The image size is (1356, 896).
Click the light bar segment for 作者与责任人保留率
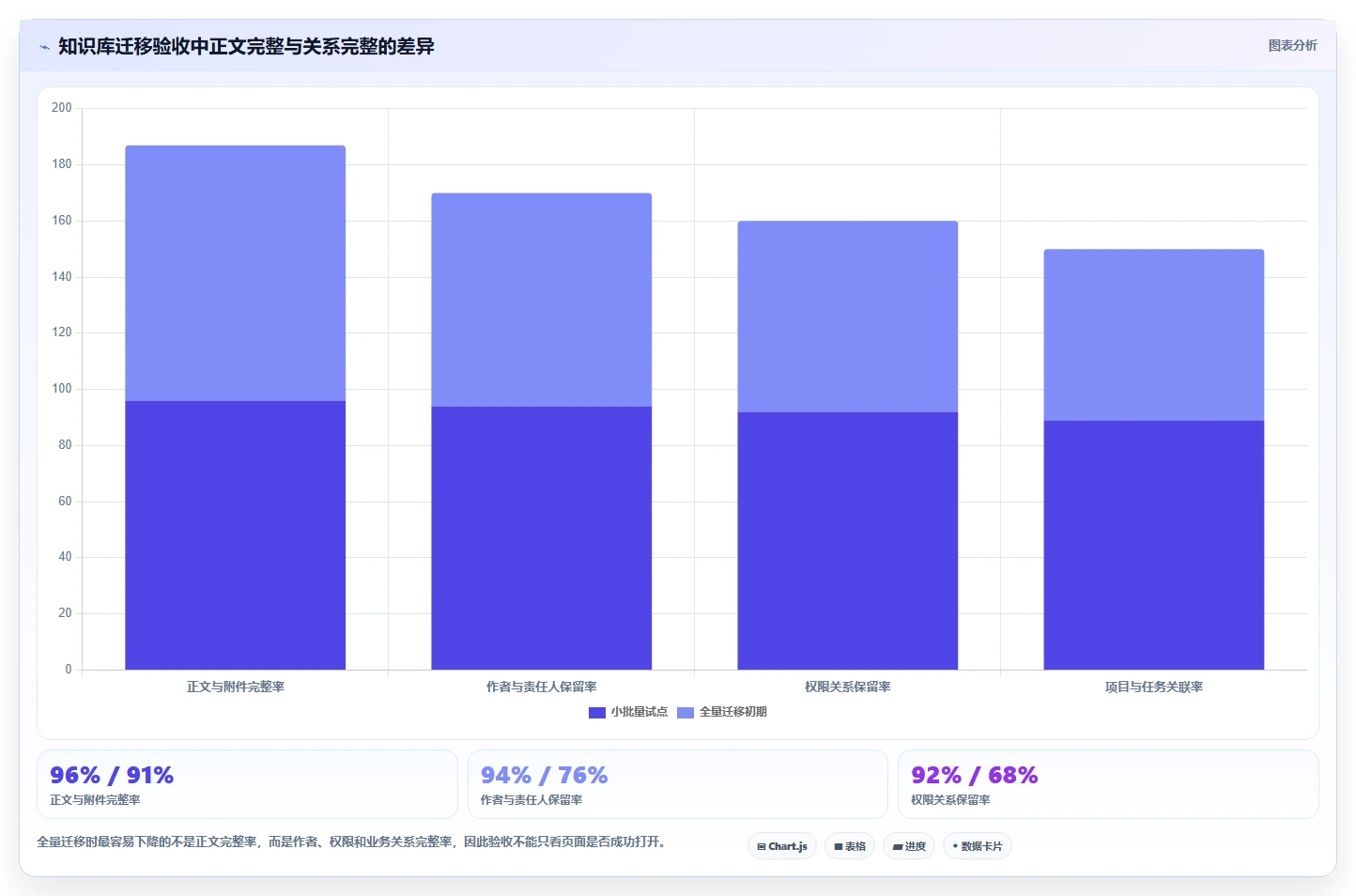click(541, 300)
